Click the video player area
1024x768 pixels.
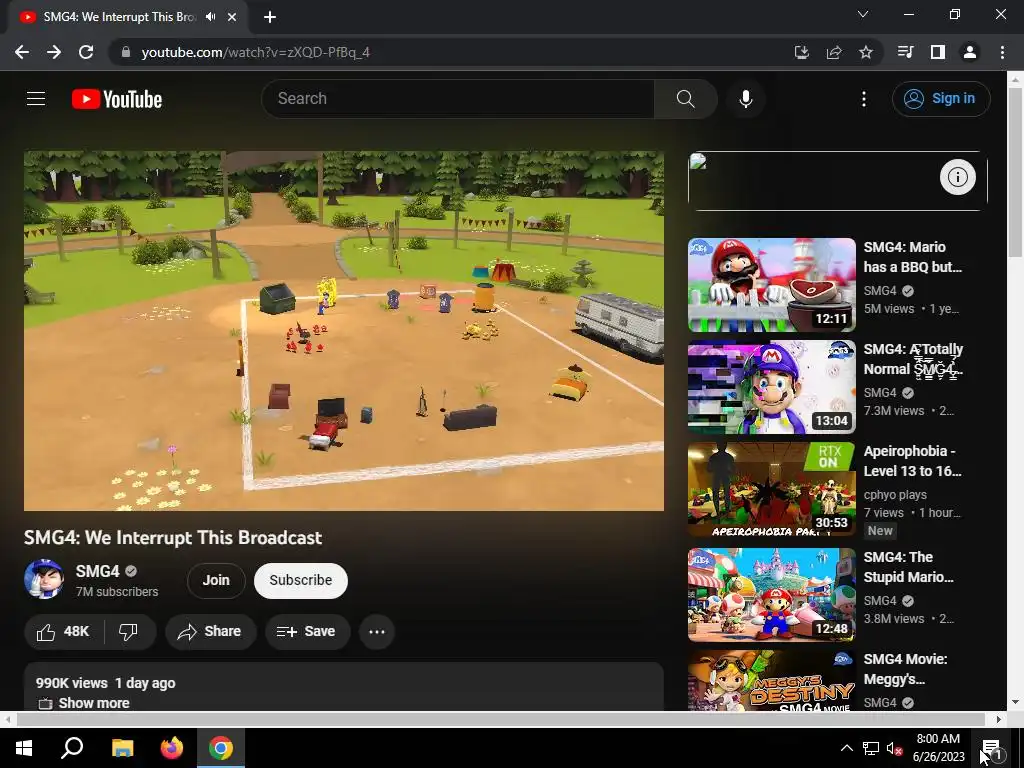tap(344, 331)
